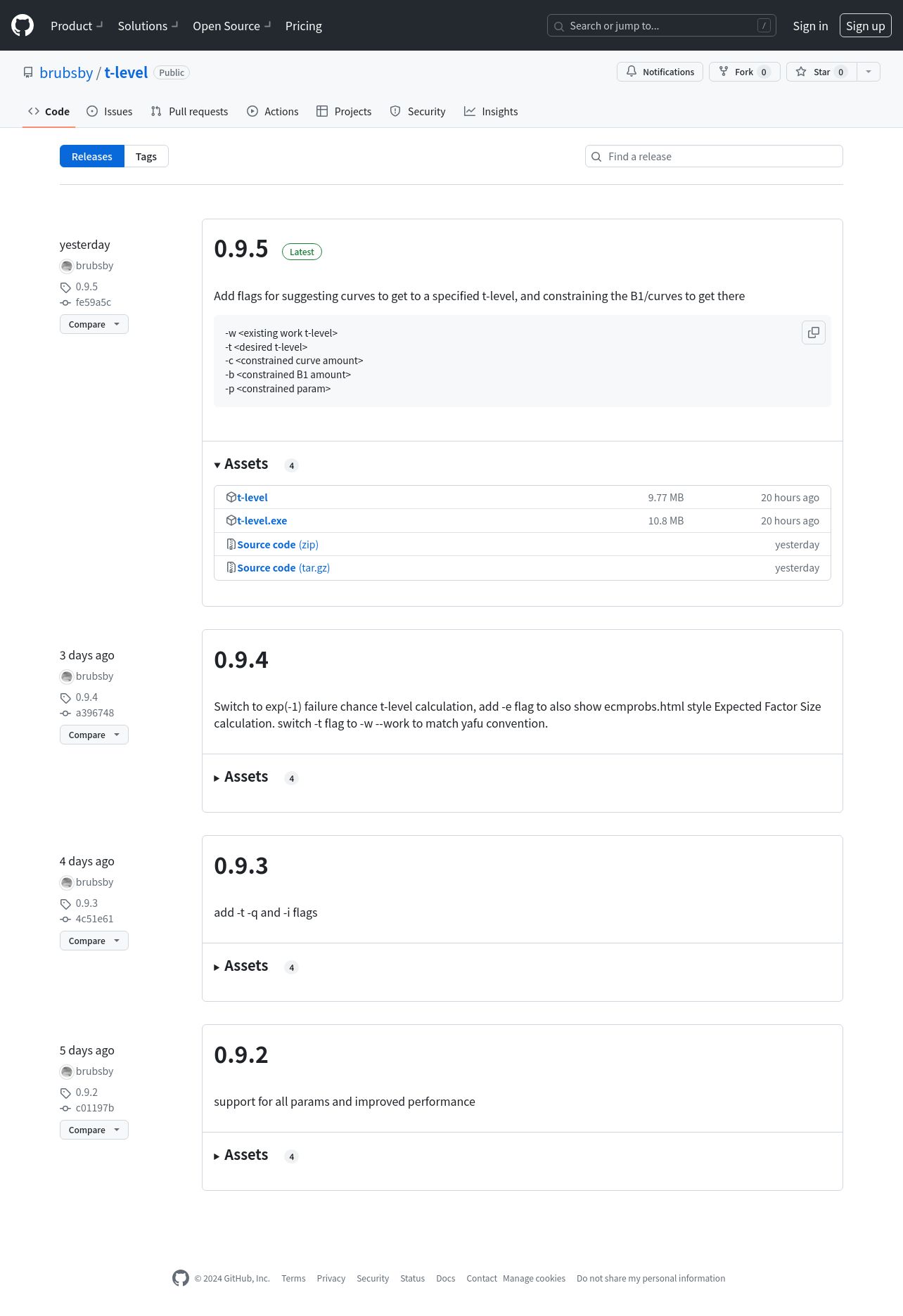Click Manage cookies in footer
Viewport: 903px width, 1316px height.
pyautogui.click(x=534, y=1278)
